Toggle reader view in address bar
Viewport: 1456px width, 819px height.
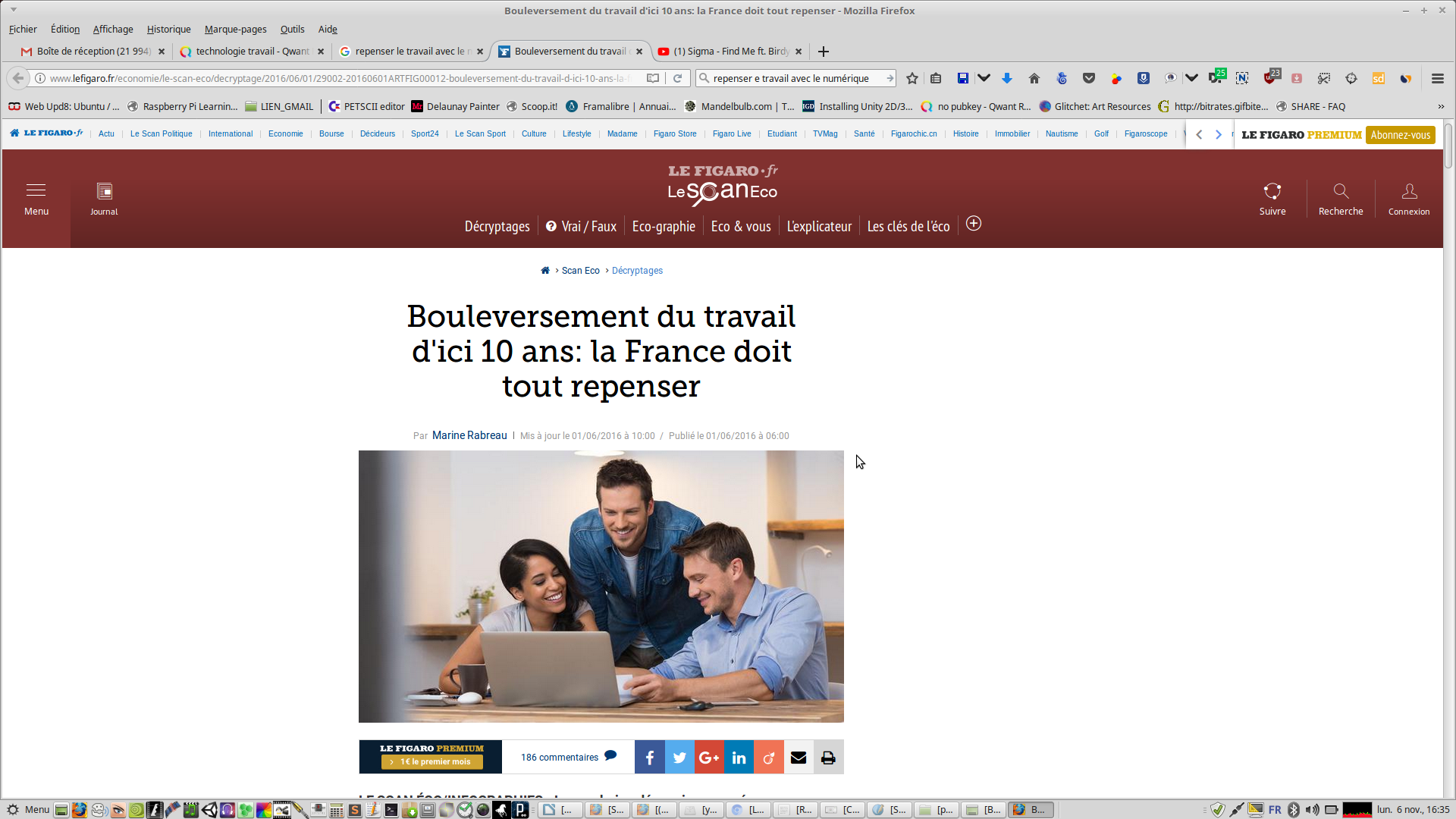652,78
